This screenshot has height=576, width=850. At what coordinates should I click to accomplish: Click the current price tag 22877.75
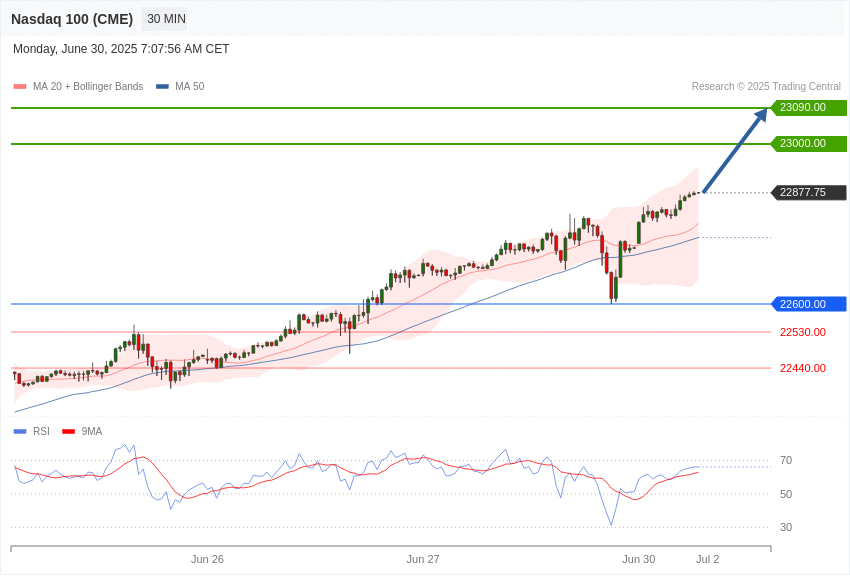pyautogui.click(x=809, y=192)
